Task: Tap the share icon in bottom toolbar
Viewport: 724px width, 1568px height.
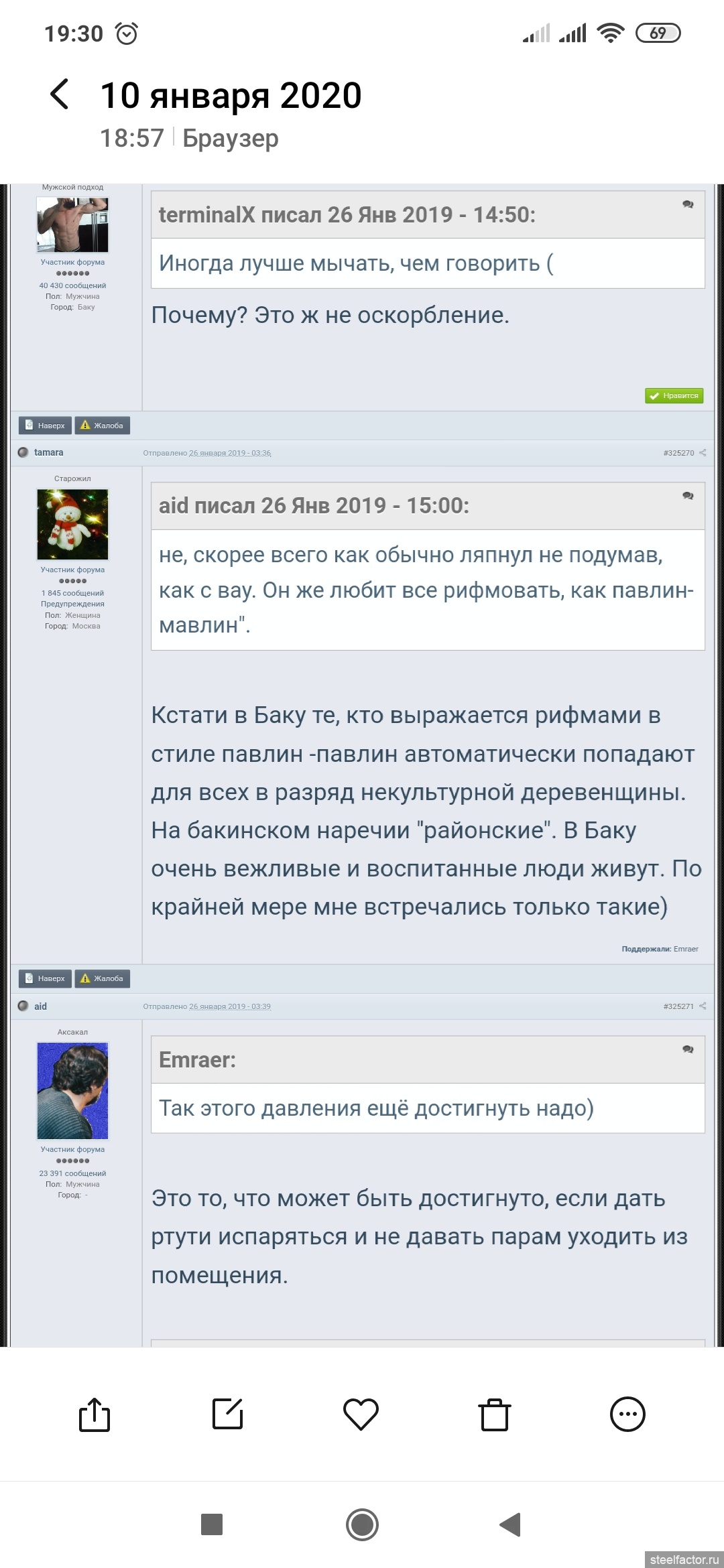Action: pos(95,1415)
